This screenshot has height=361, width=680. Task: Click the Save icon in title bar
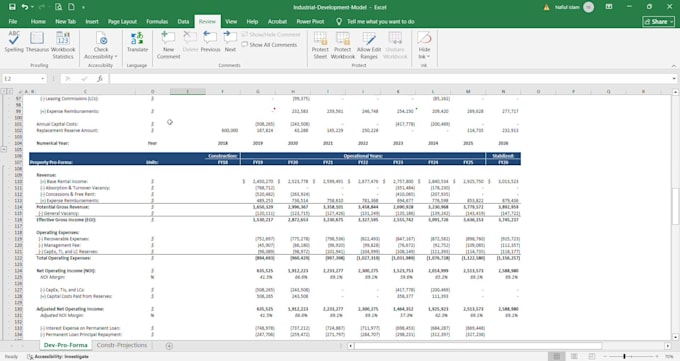[x=12, y=7]
